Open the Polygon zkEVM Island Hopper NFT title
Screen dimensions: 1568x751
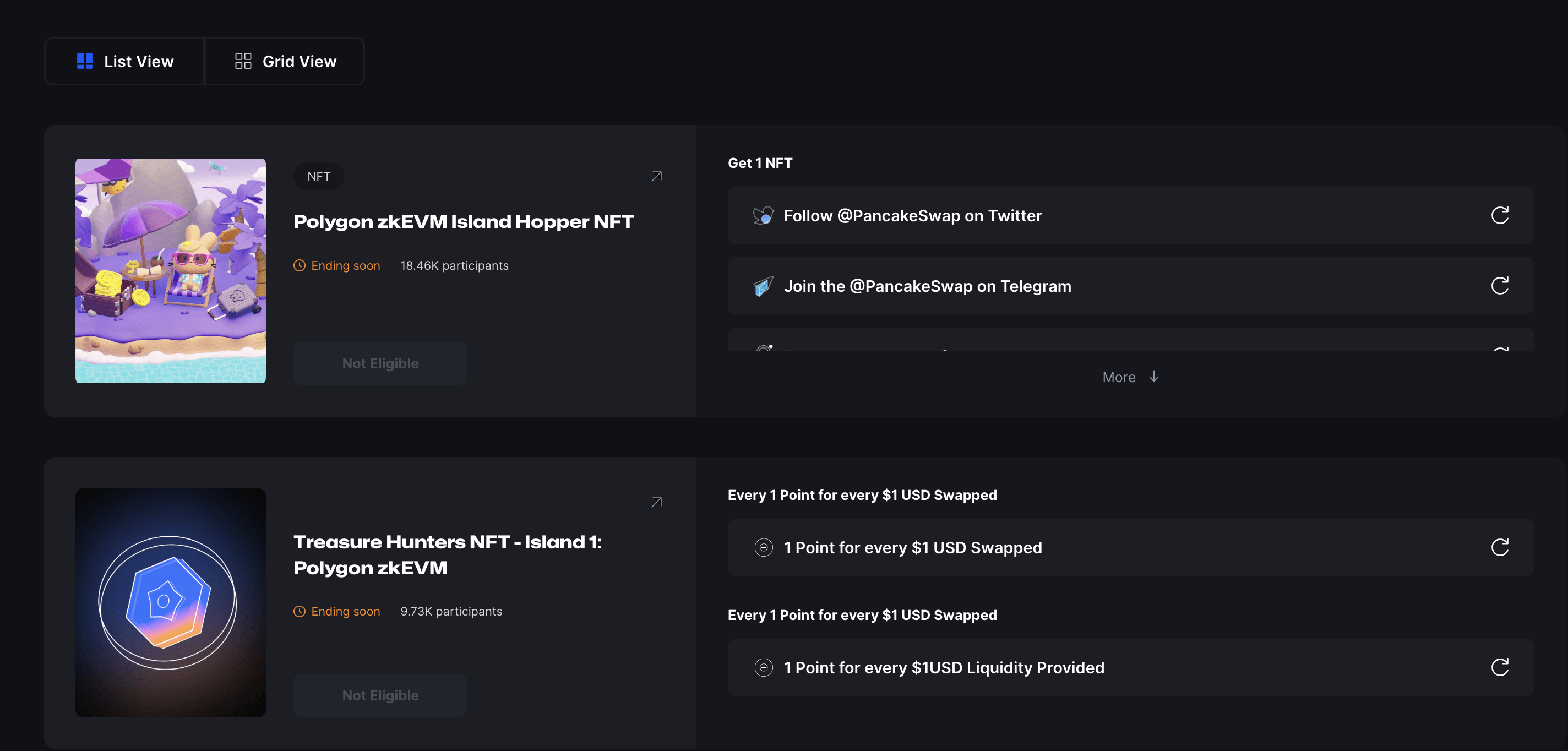click(463, 221)
